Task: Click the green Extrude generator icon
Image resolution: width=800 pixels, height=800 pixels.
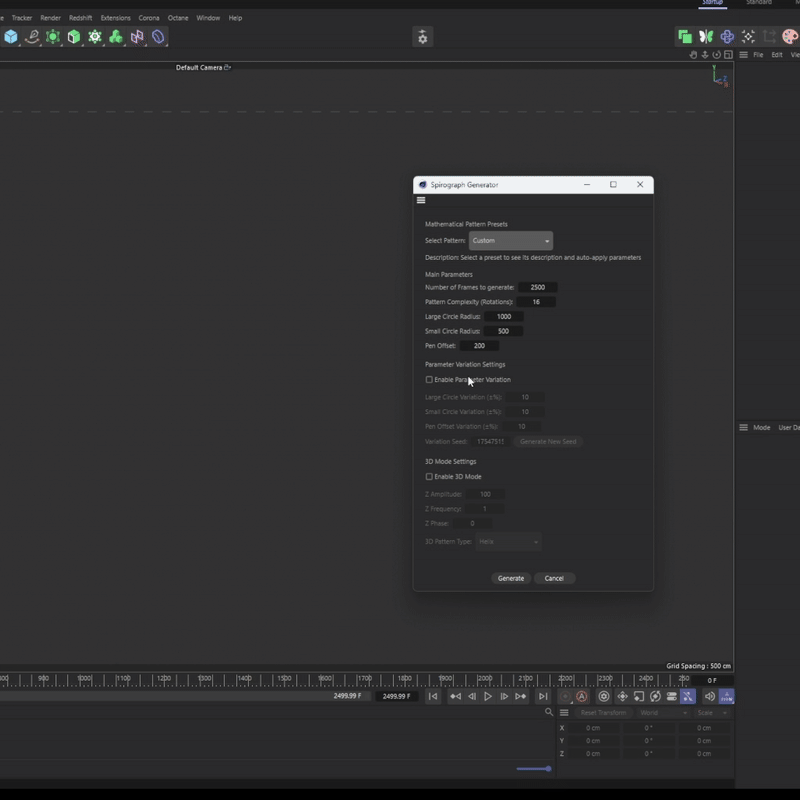Action: [74, 37]
